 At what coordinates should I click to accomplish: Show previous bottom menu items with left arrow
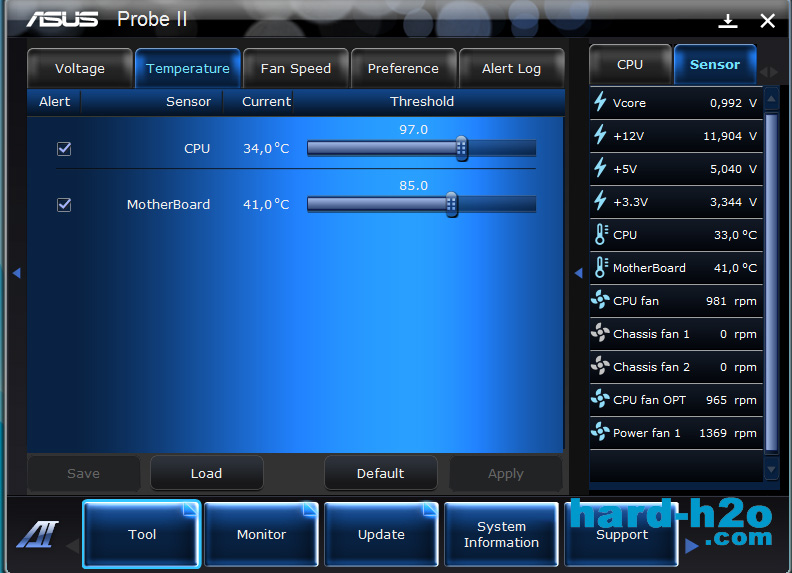pyautogui.click(x=73, y=546)
